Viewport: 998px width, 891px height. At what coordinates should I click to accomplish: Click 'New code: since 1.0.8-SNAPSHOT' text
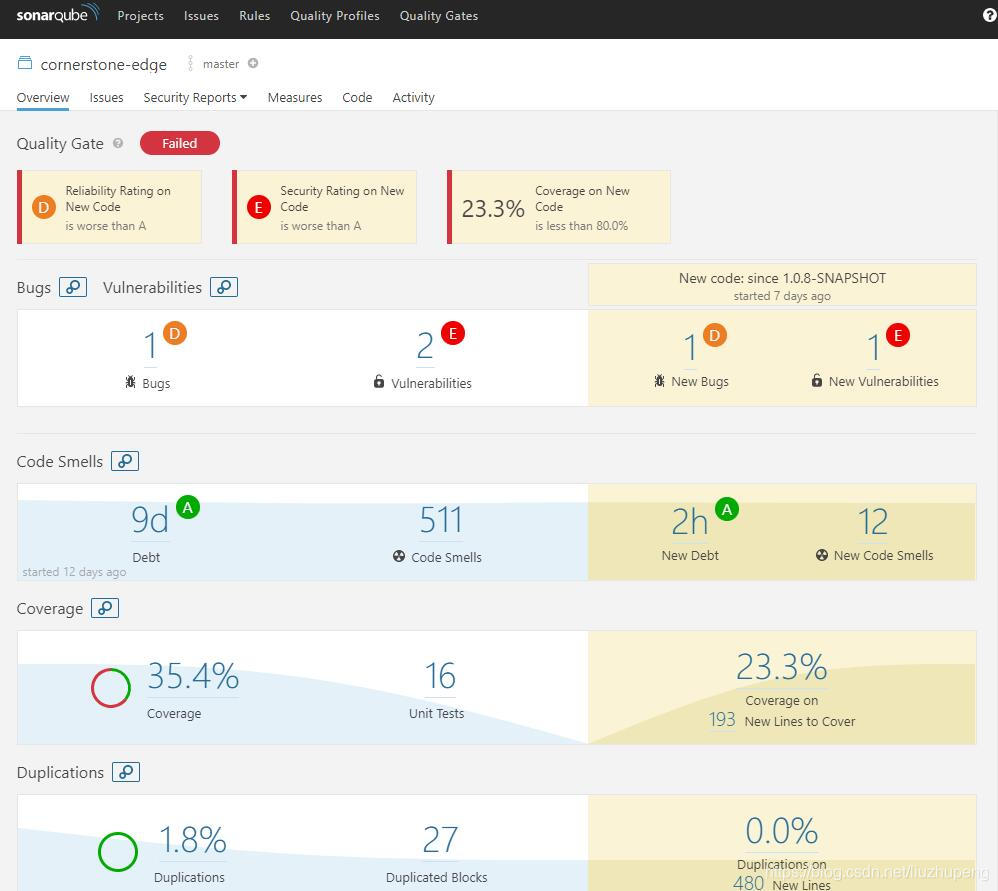point(782,278)
